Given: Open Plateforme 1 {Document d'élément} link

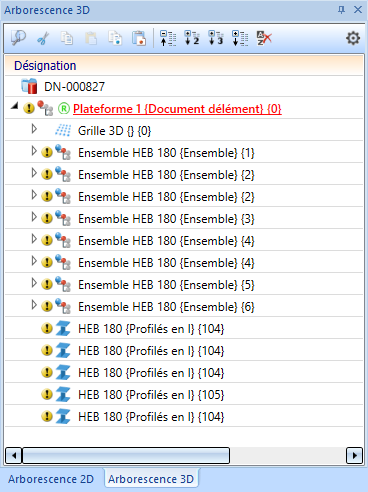Looking at the screenshot, I should tap(177, 109).
